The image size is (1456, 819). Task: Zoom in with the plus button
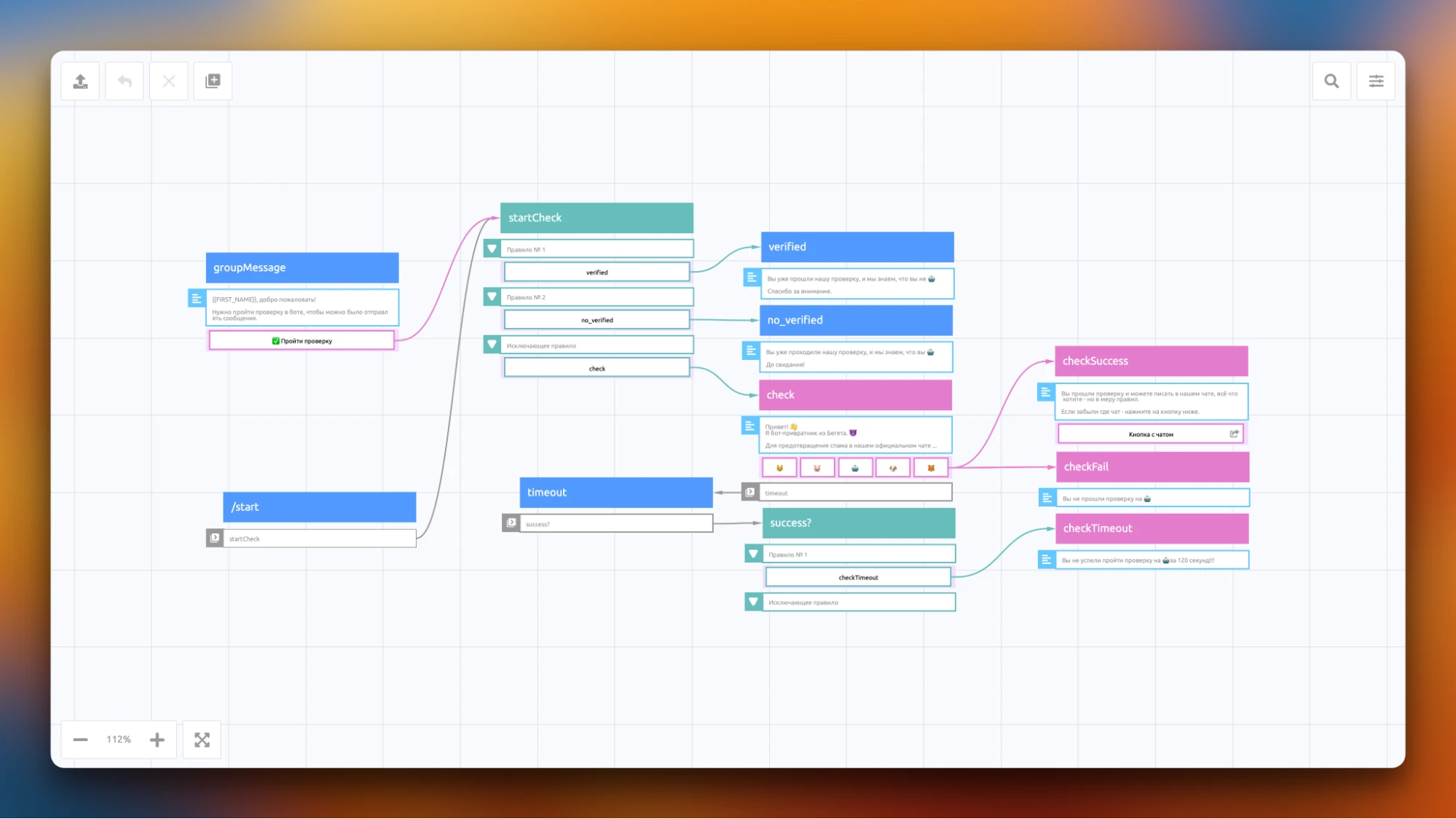click(x=157, y=740)
